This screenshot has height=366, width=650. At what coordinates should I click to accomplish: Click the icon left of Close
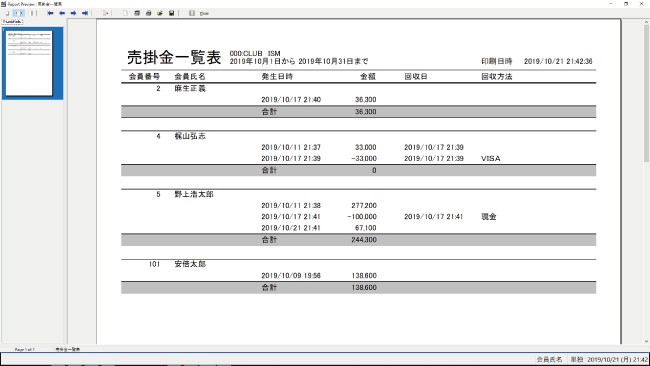[x=192, y=13]
